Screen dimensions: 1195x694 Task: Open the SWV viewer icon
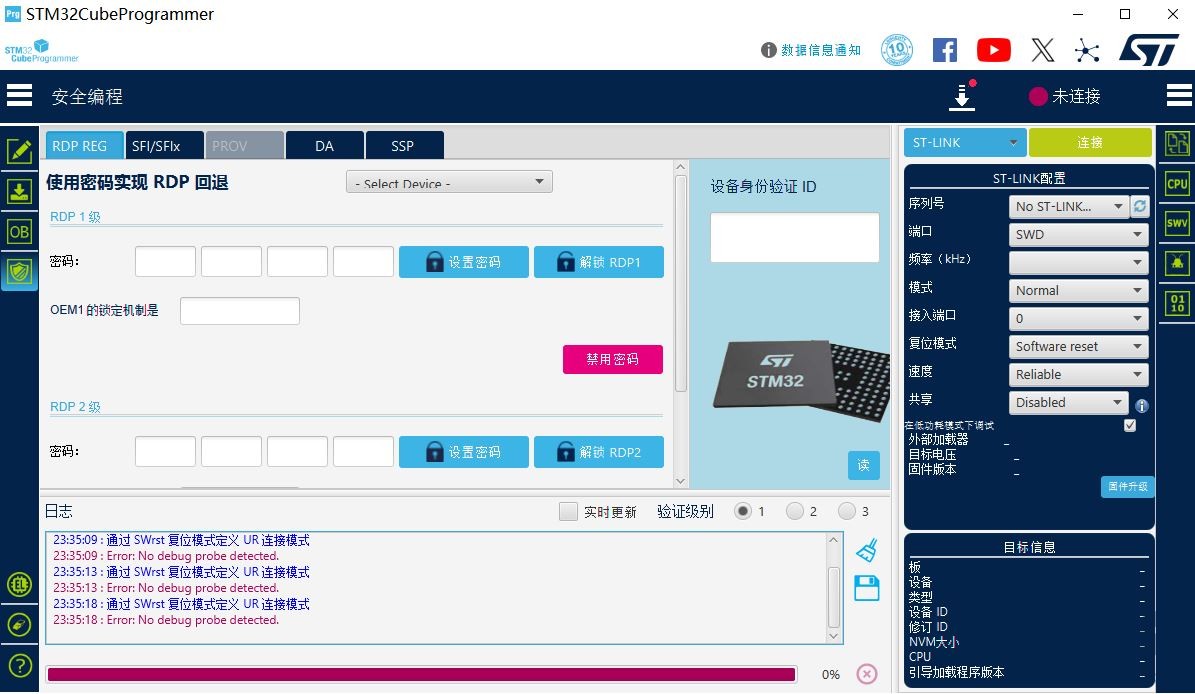tap(1177, 223)
